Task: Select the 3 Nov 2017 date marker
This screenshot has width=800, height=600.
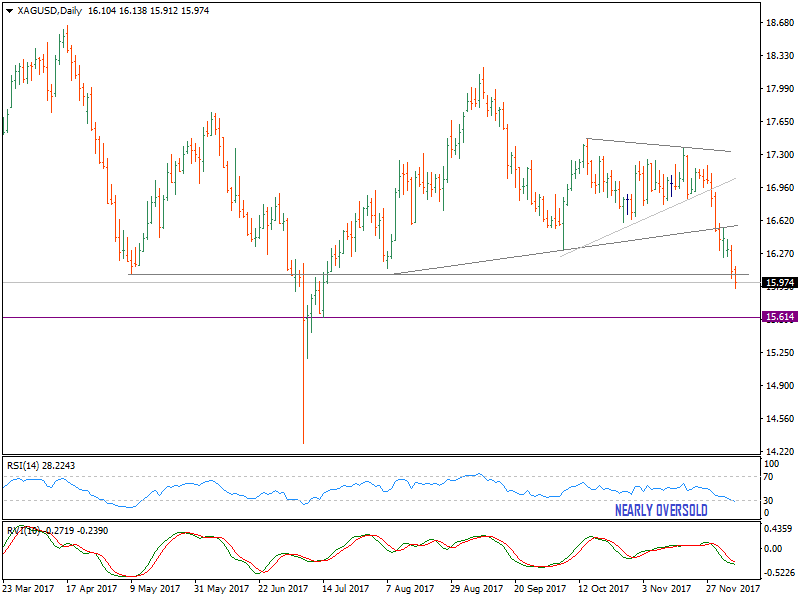Action: (x=666, y=590)
